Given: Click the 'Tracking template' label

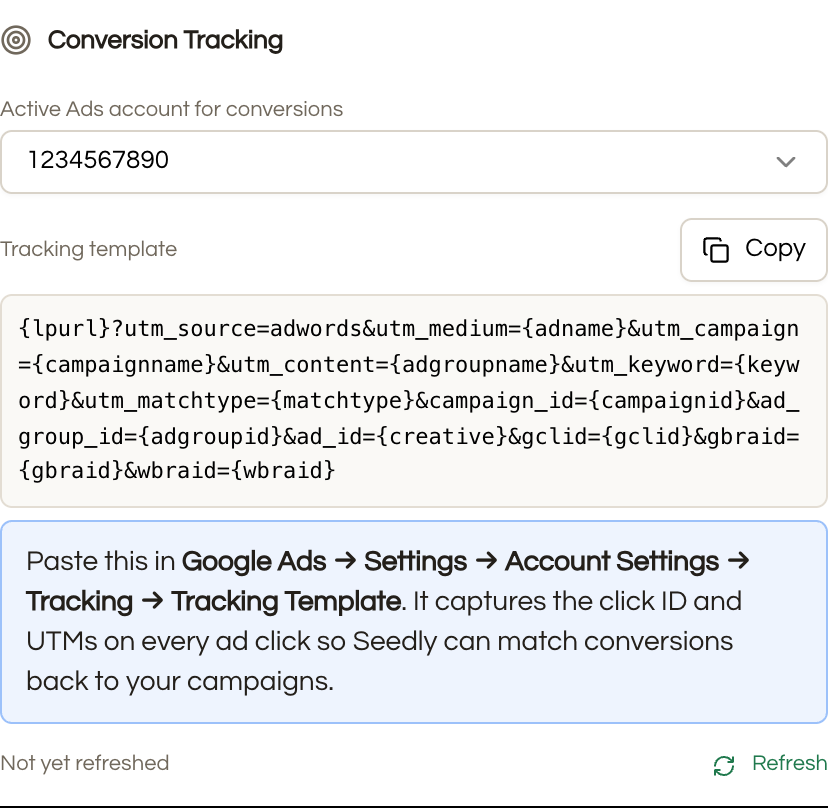Looking at the screenshot, I should (89, 249).
